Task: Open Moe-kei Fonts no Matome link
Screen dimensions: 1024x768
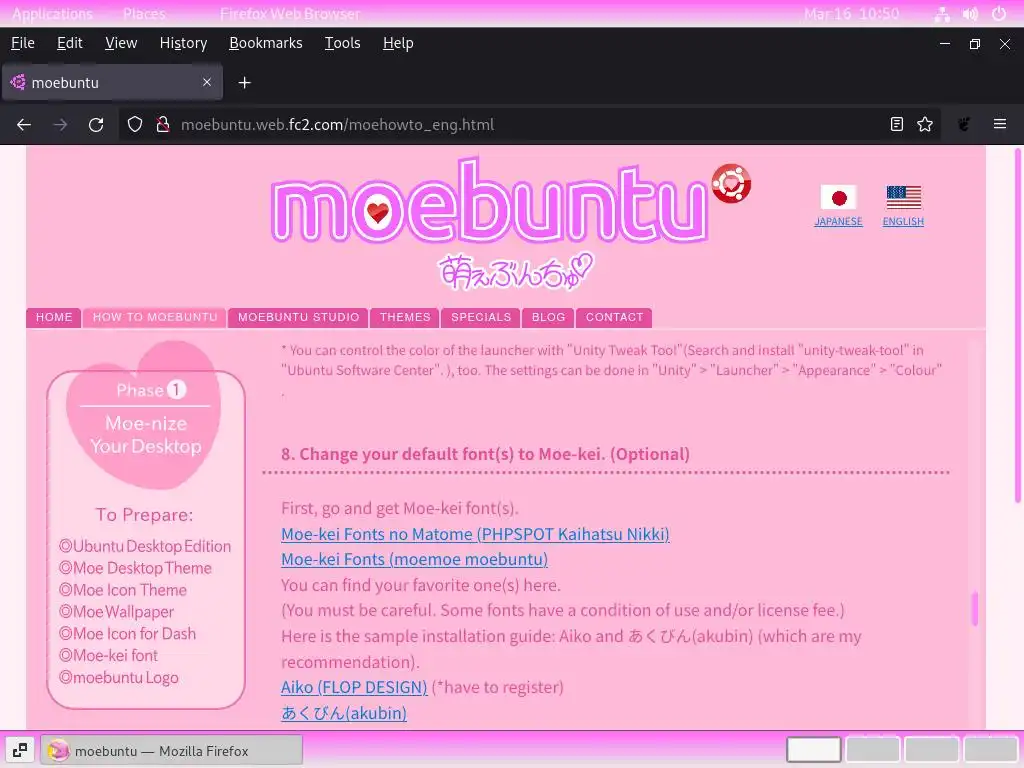Action: (x=475, y=534)
